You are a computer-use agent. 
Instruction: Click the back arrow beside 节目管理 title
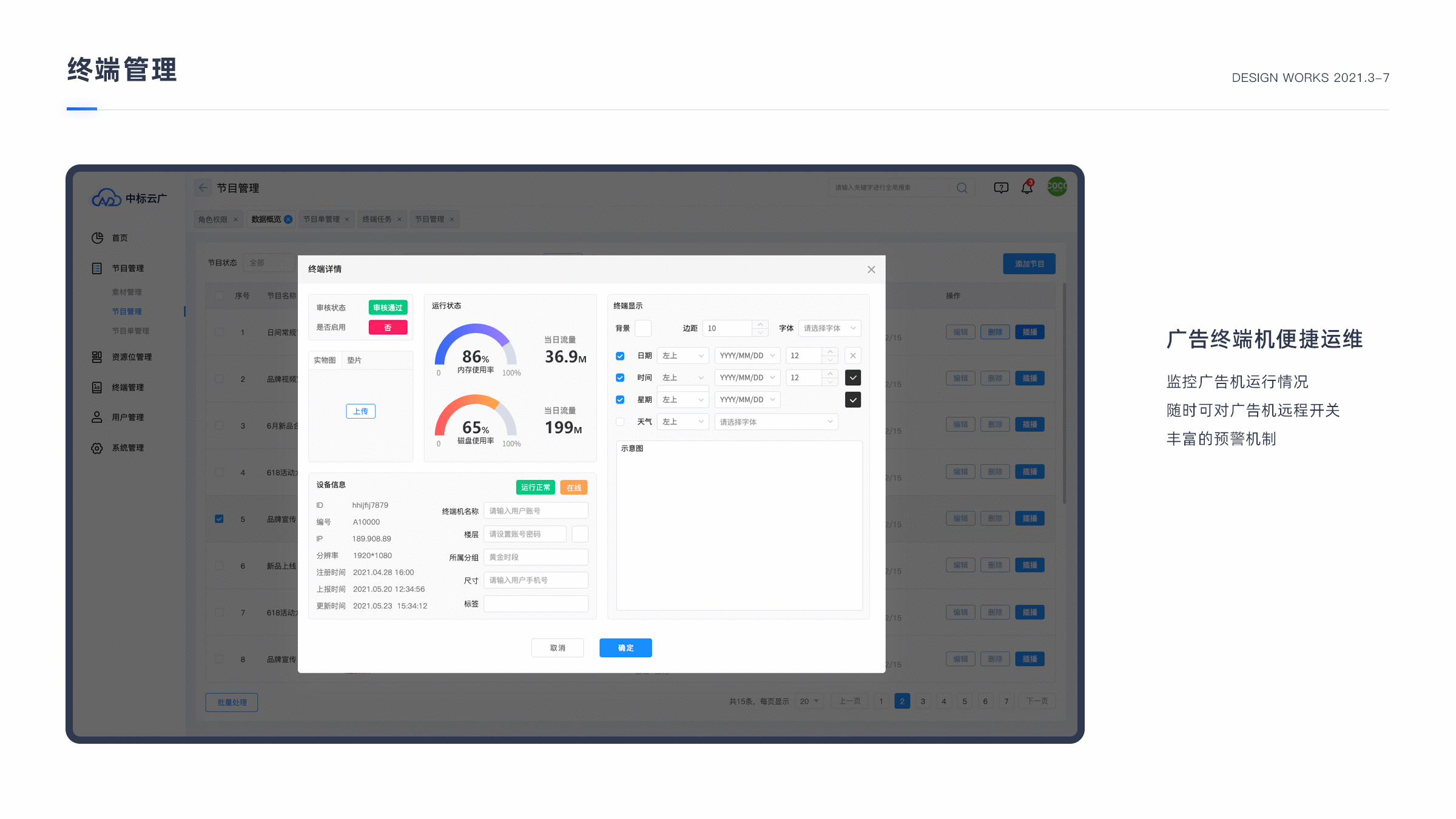point(203,188)
